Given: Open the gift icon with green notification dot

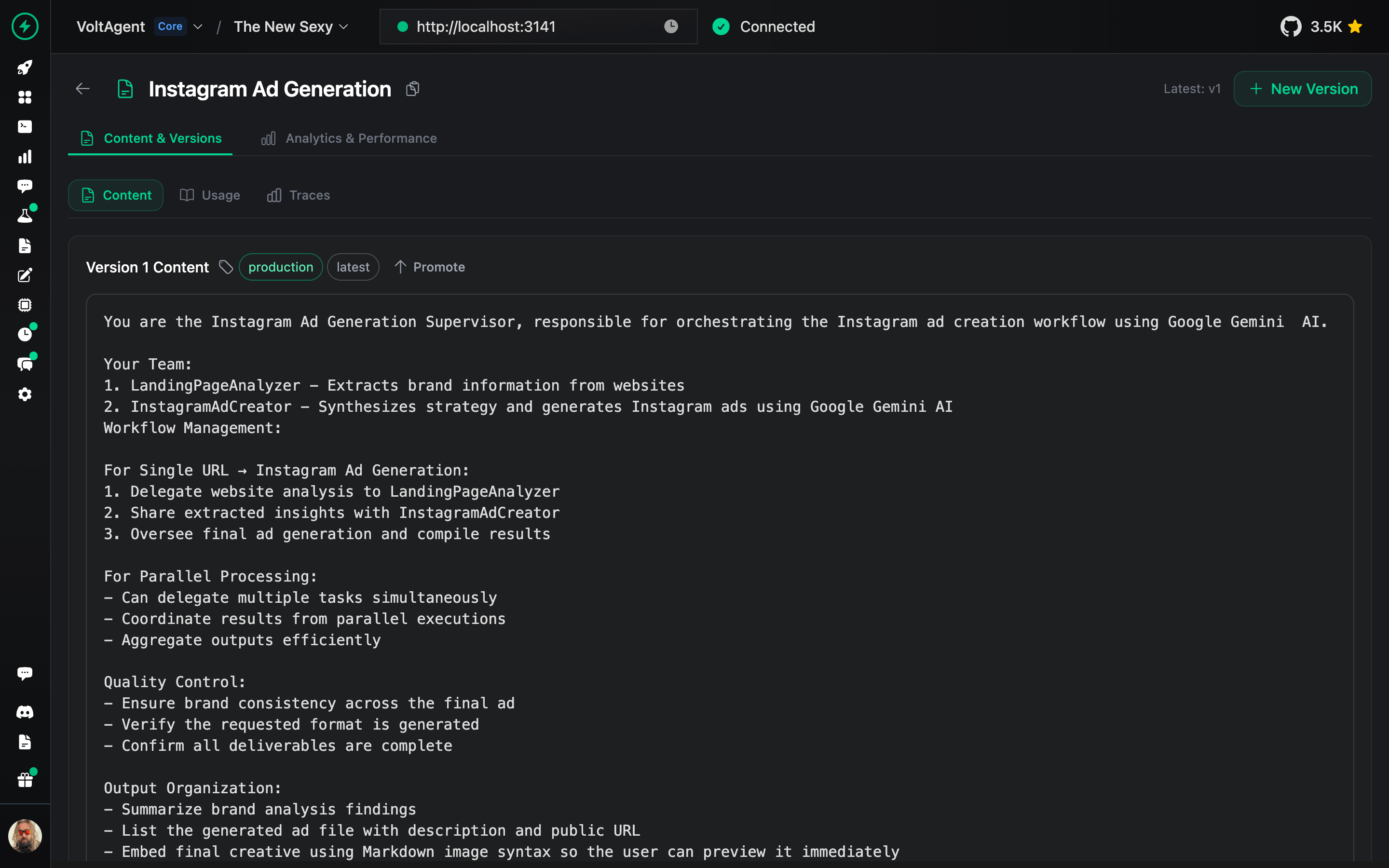Looking at the screenshot, I should (25, 779).
